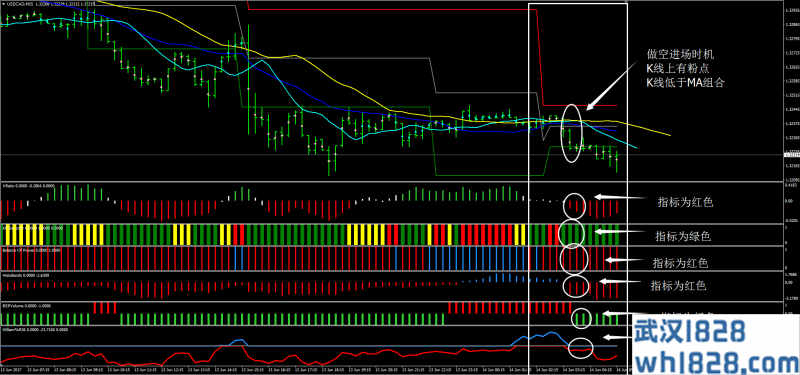This screenshot has height=375, width=800.
Task: Click the current price tag on the right axis
Action: 791,154
